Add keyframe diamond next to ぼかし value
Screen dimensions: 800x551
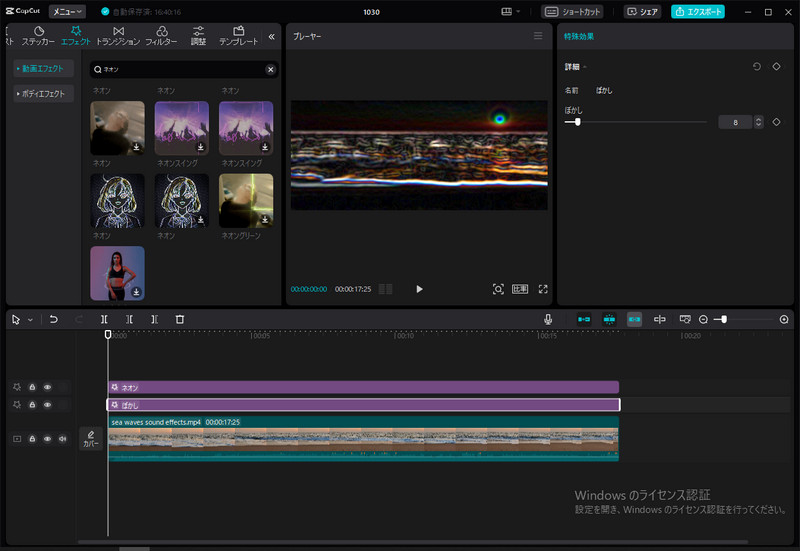pos(777,122)
